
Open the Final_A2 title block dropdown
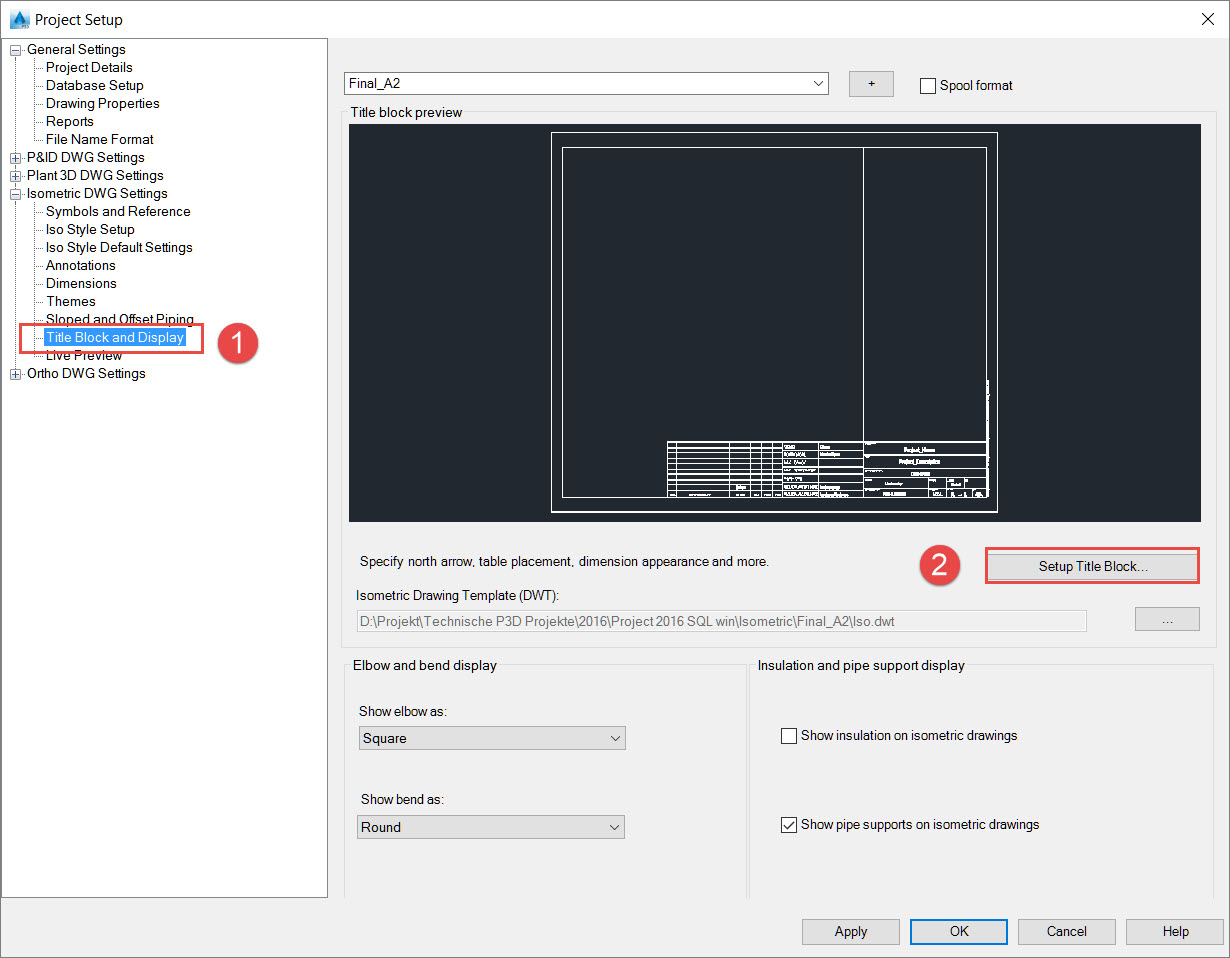(x=818, y=83)
